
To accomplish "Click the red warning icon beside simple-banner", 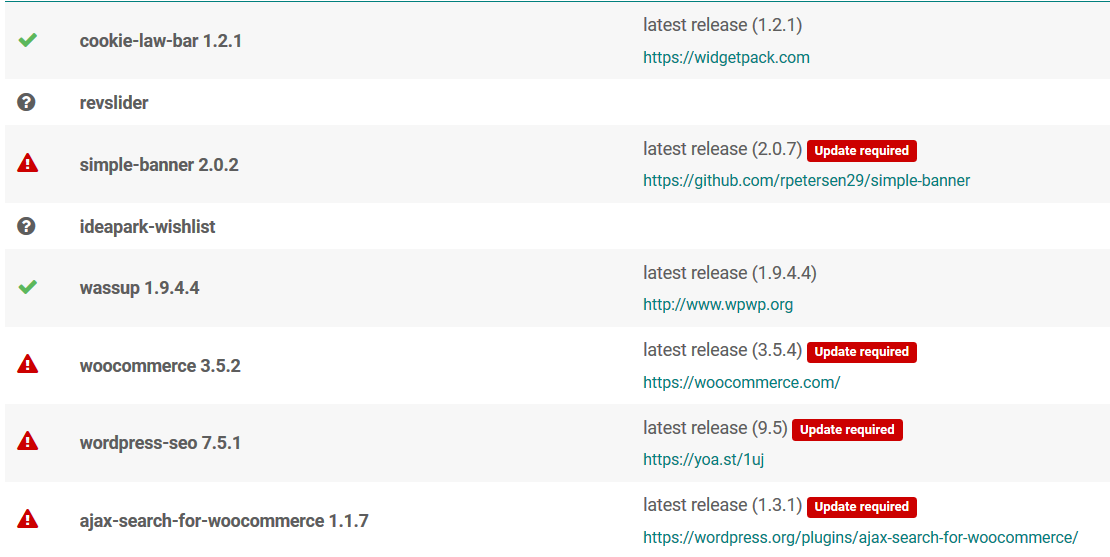I will point(28,163).
